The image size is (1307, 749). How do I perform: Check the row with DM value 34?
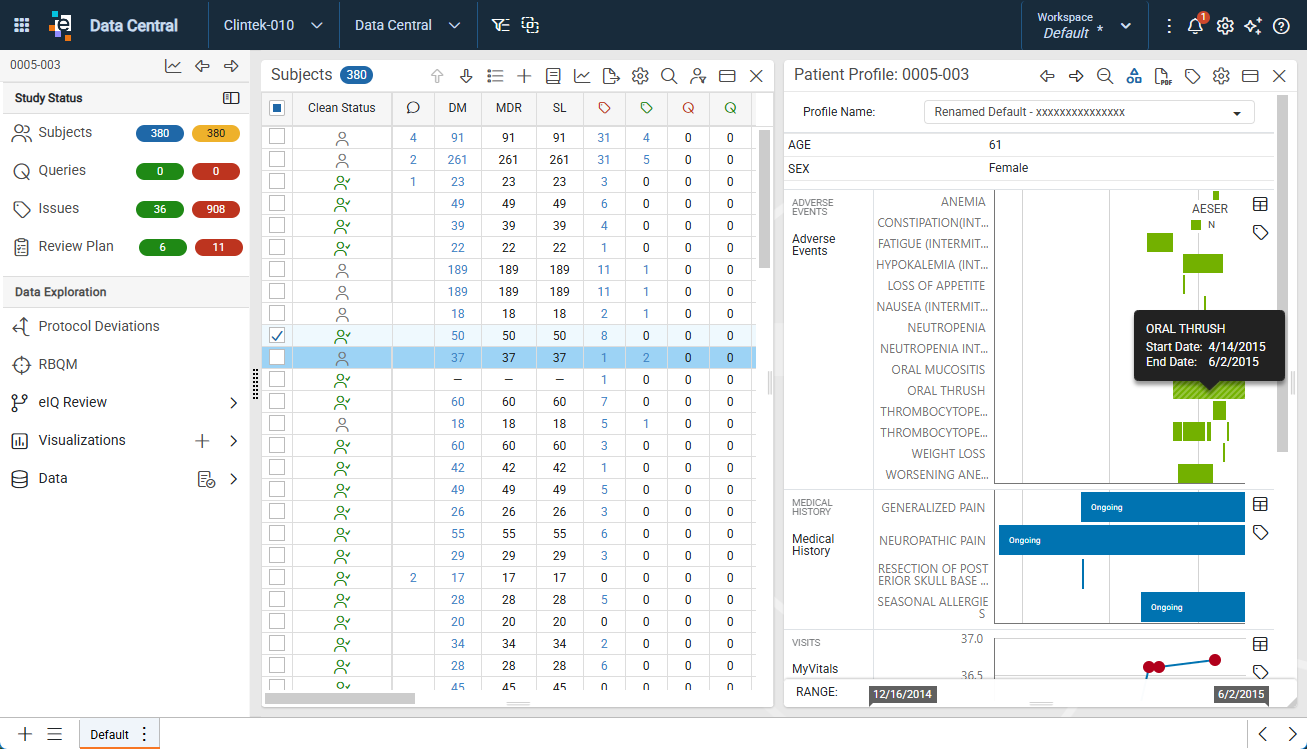click(277, 643)
